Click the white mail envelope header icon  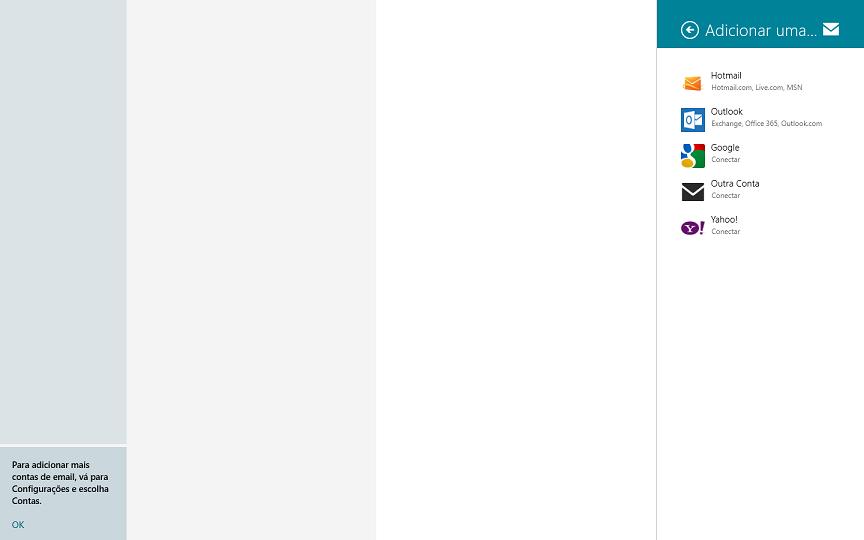click(x=831, y=29)
